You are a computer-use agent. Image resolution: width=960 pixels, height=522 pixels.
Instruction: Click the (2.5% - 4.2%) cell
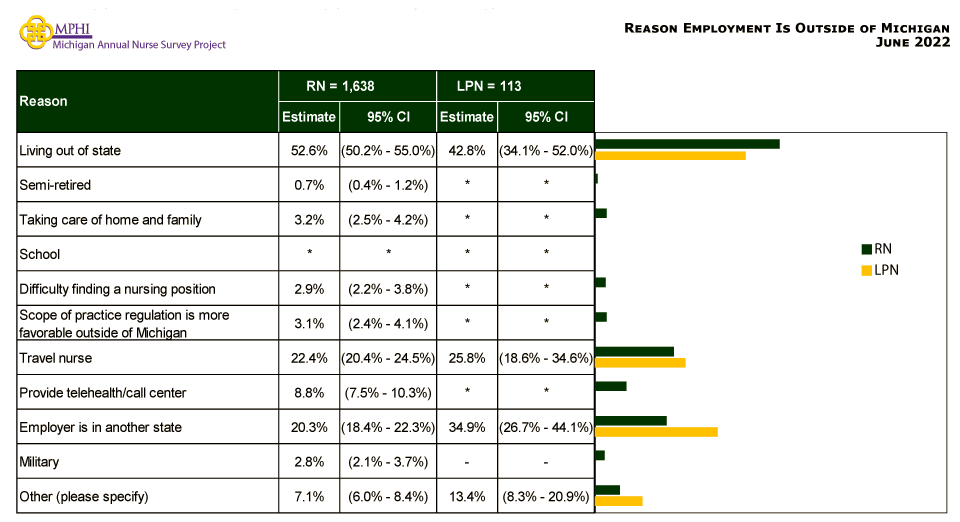[x=388, y=220]
